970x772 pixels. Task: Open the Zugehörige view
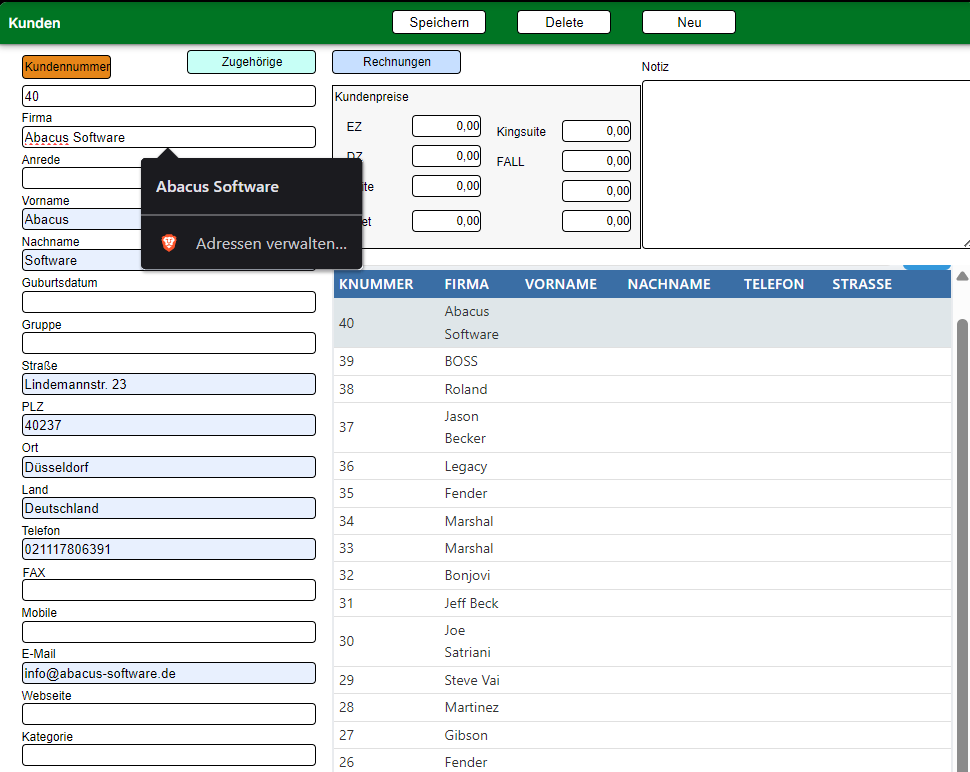coord(251,62)
